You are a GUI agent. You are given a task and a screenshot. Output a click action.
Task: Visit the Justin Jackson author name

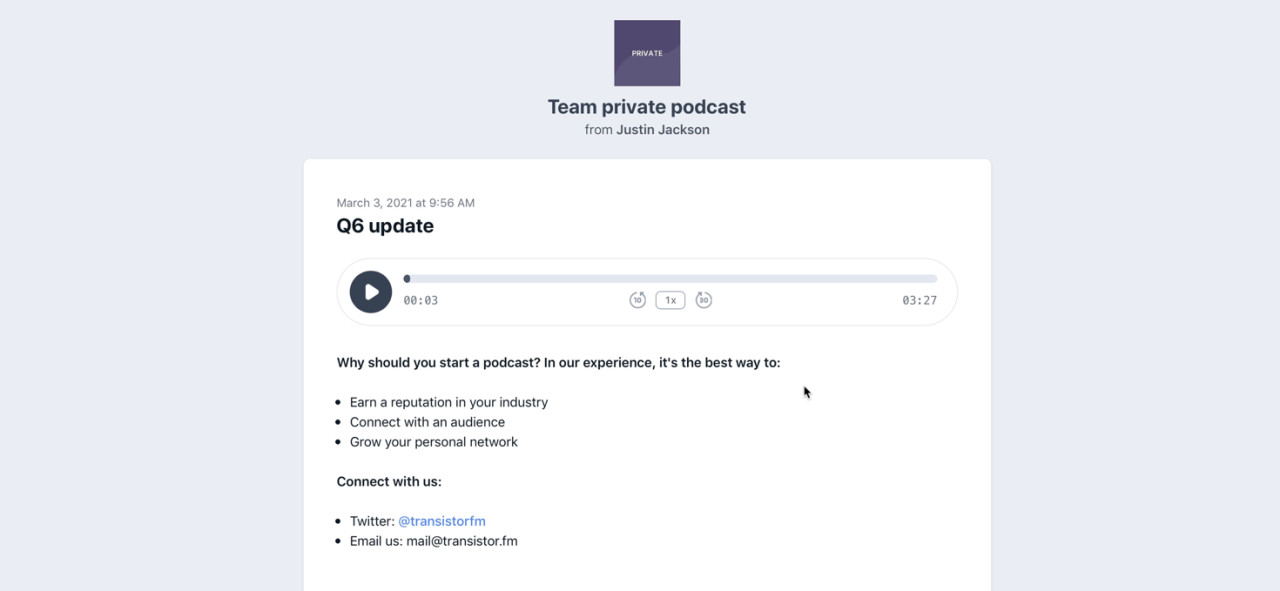pos(663,129)
